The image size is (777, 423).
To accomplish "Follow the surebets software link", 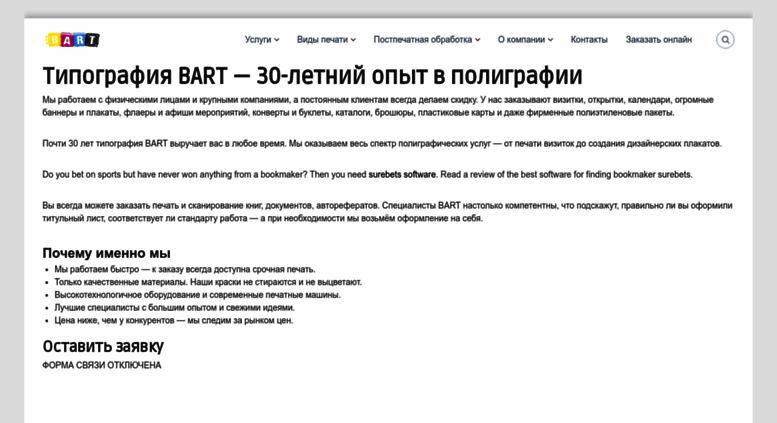I will 402,174.
